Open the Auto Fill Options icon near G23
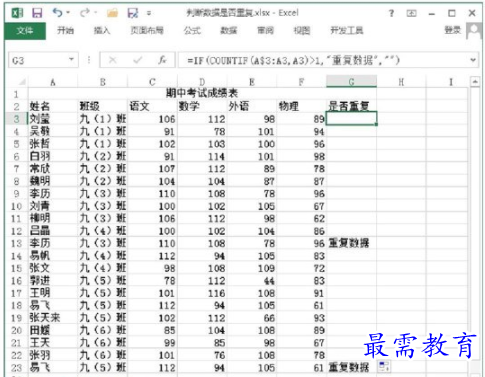The height and width of the screenshot is (377, 485). pyautogui.click(x=384, y=366)
